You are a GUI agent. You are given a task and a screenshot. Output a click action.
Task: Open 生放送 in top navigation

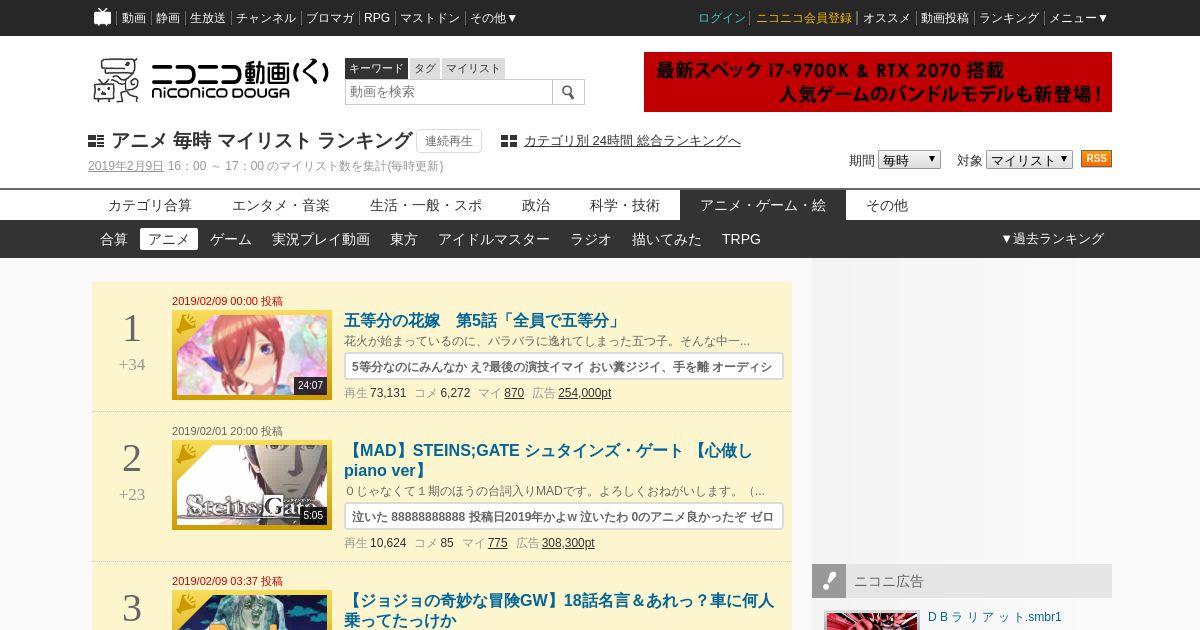[x=208, y=18]
